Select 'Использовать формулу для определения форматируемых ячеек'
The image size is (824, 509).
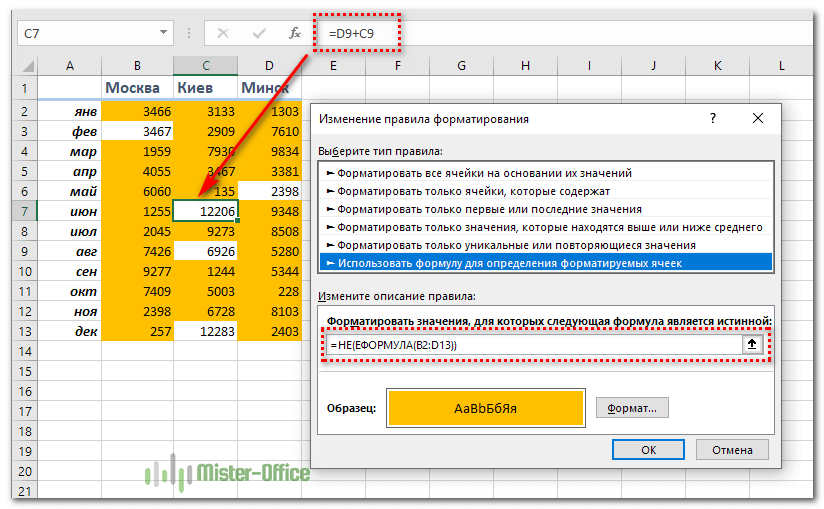click(506, 262)
